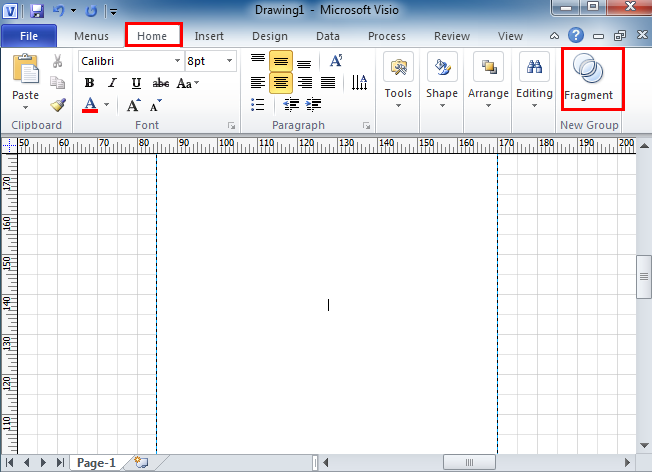Click the Text Block tool icon
This screenshot has width=652, height=472.
(336, 61)
